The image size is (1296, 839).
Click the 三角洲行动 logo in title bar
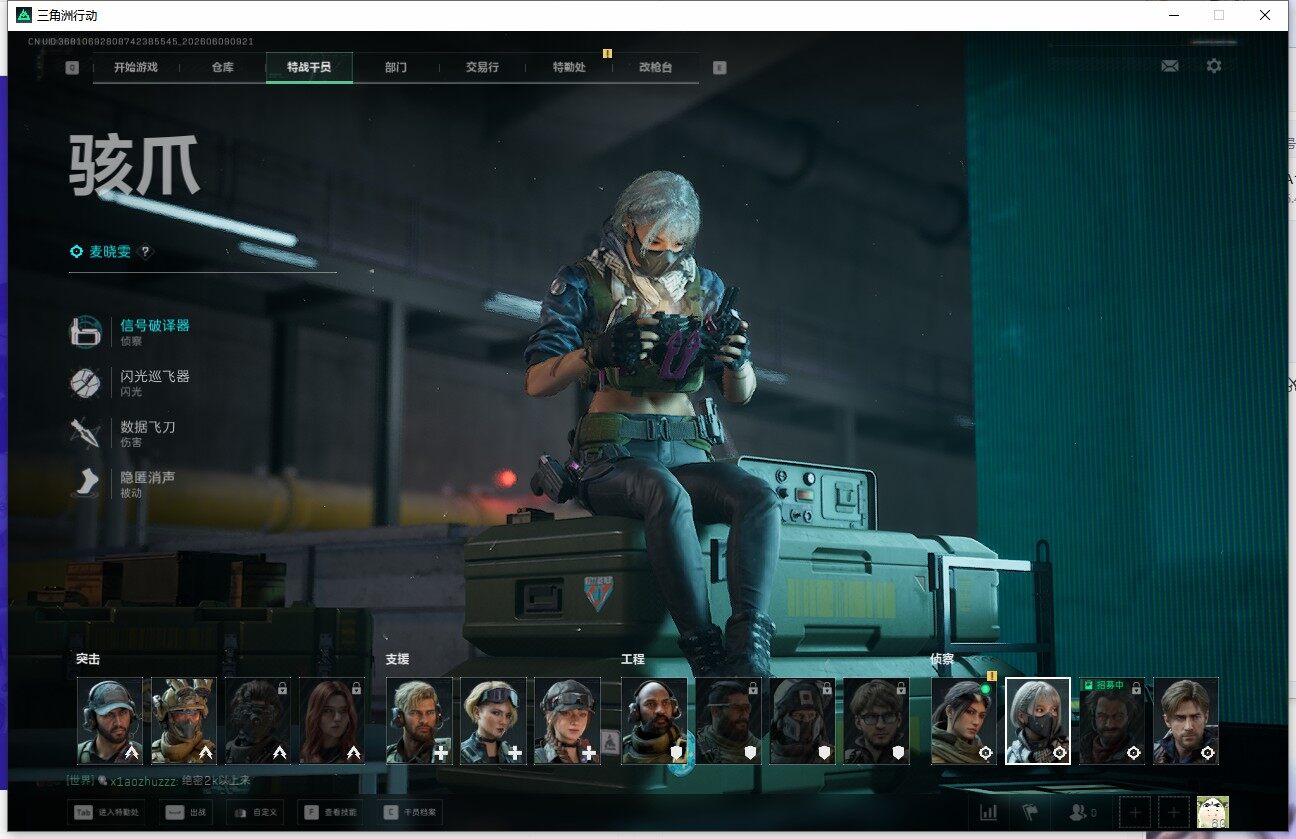point(24,15)
